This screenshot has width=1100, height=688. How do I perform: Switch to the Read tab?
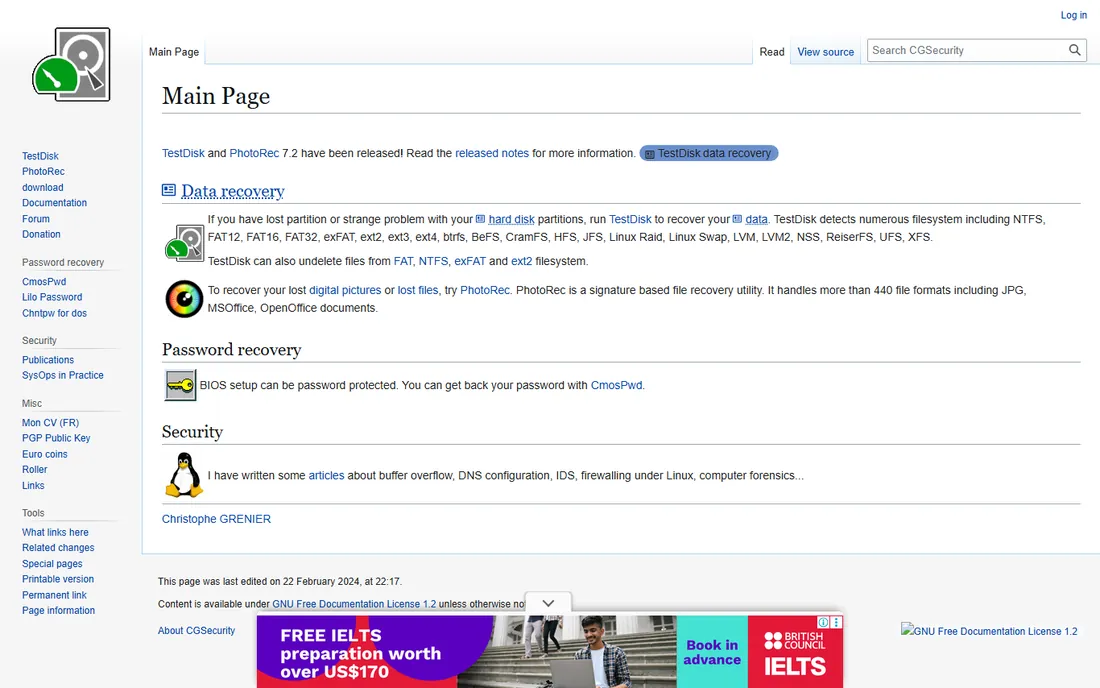click(x=772, y=52)
